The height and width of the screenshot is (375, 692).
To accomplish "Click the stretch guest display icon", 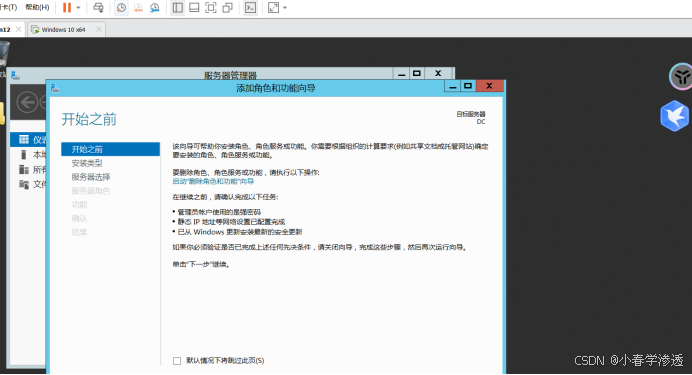I will [x=274, y=8].
